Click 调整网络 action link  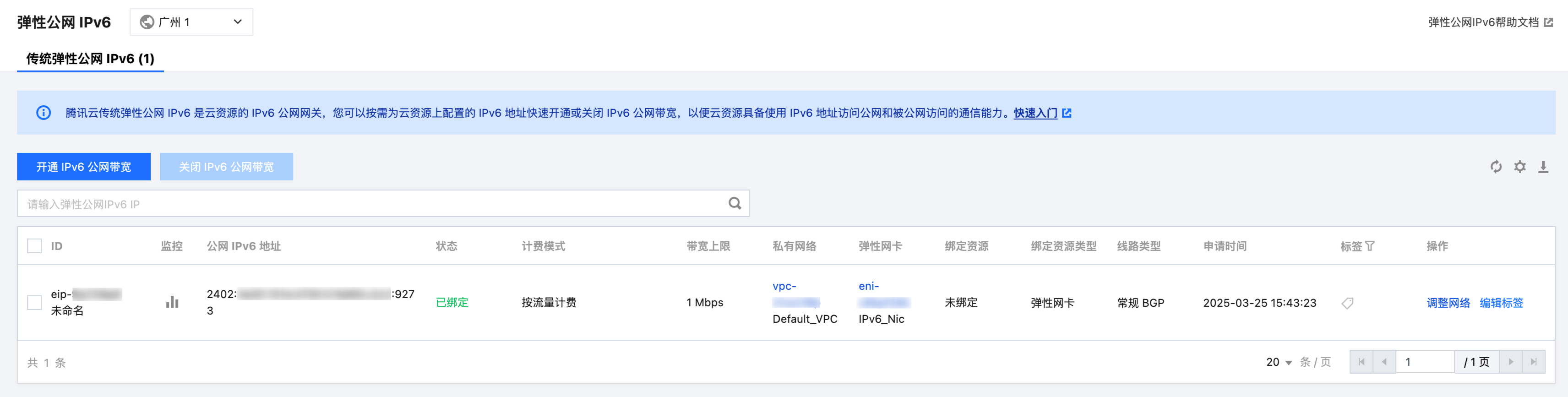point(1448,303)
